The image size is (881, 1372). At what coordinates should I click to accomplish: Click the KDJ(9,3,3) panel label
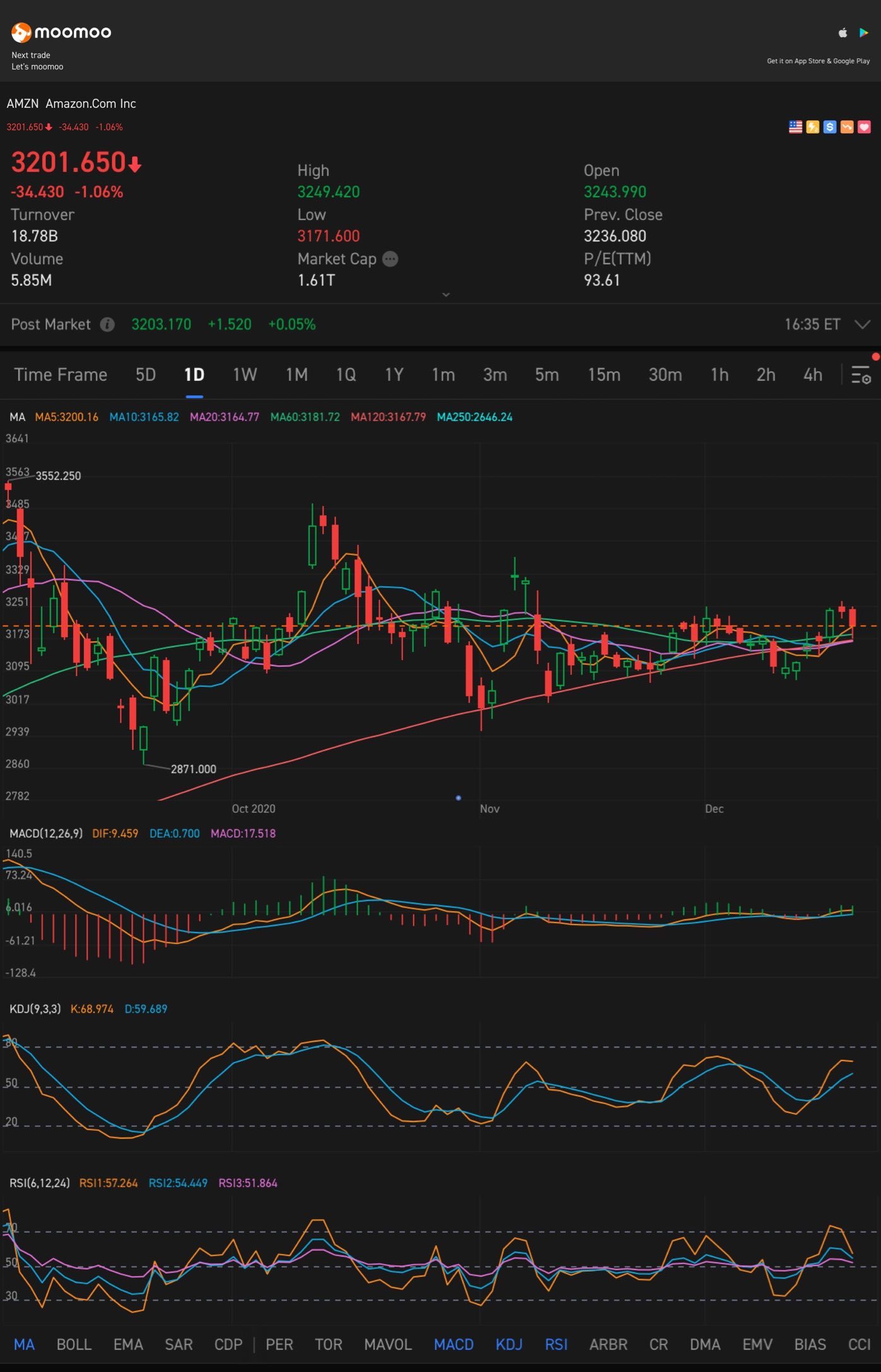35,1009
